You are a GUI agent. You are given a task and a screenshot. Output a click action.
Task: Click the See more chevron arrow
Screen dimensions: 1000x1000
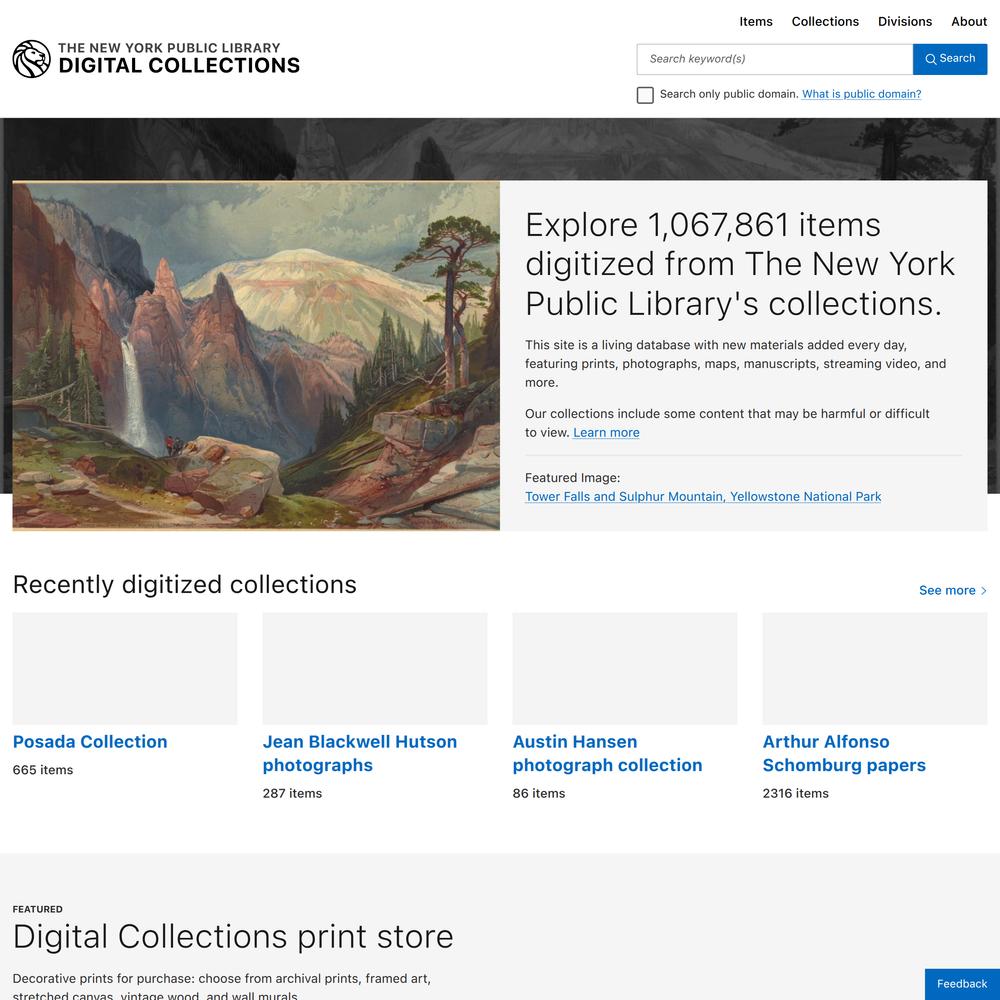pyautogui.click(x=983, y=591)
